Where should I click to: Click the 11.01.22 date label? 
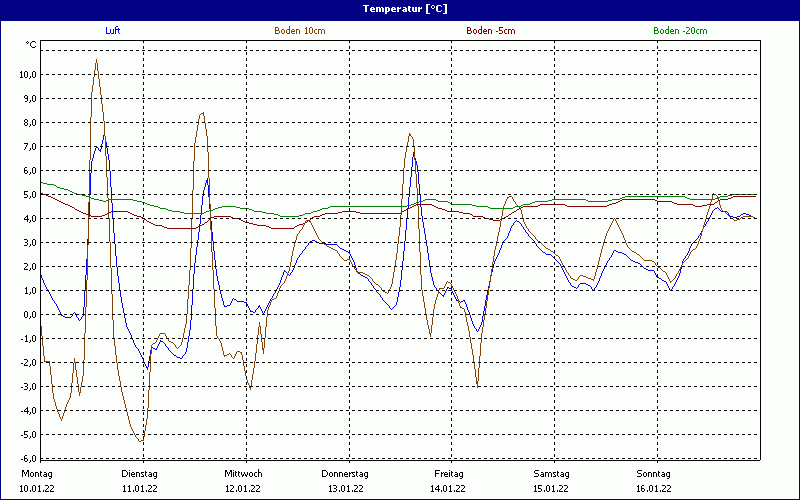point(139,489)
